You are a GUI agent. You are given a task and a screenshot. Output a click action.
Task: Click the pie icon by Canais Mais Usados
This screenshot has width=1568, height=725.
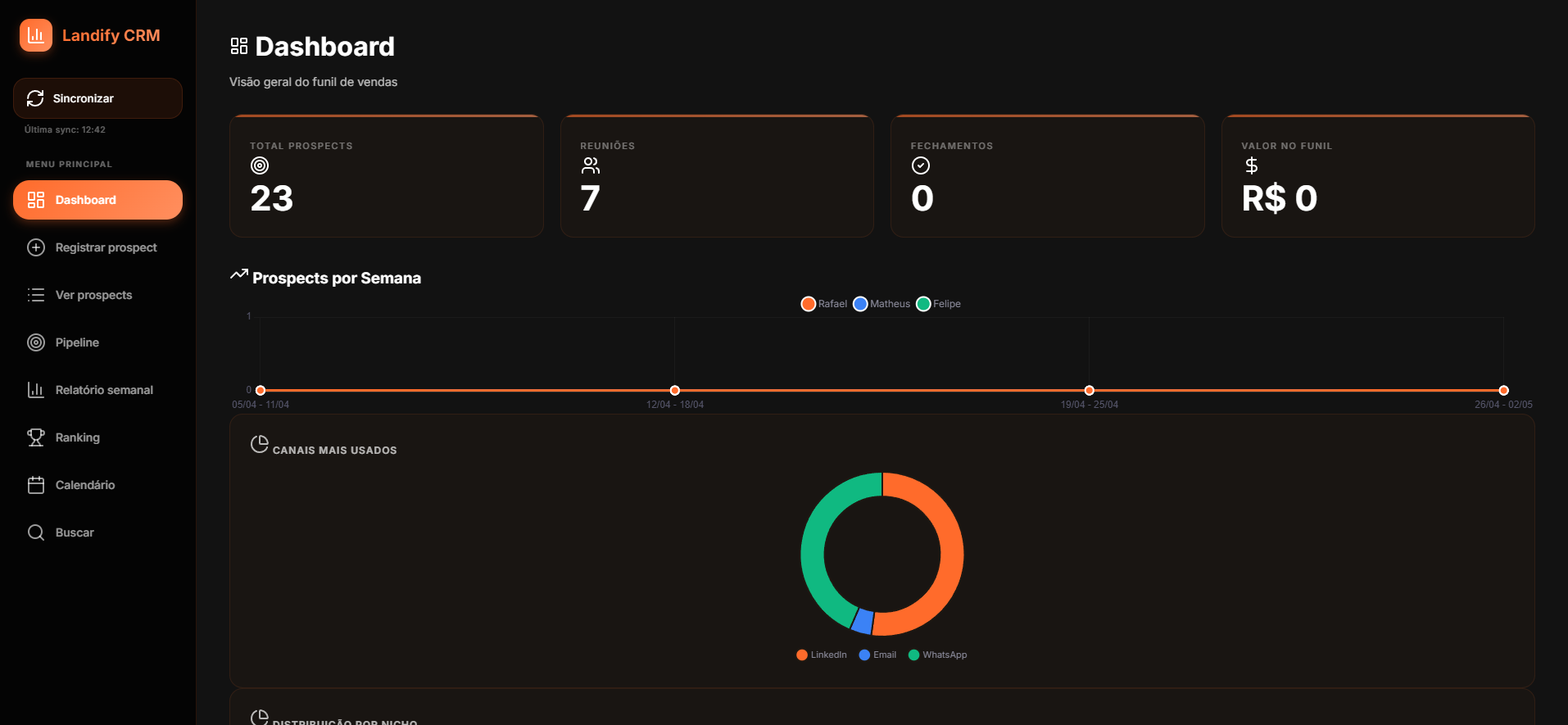[x=260, y=444]
